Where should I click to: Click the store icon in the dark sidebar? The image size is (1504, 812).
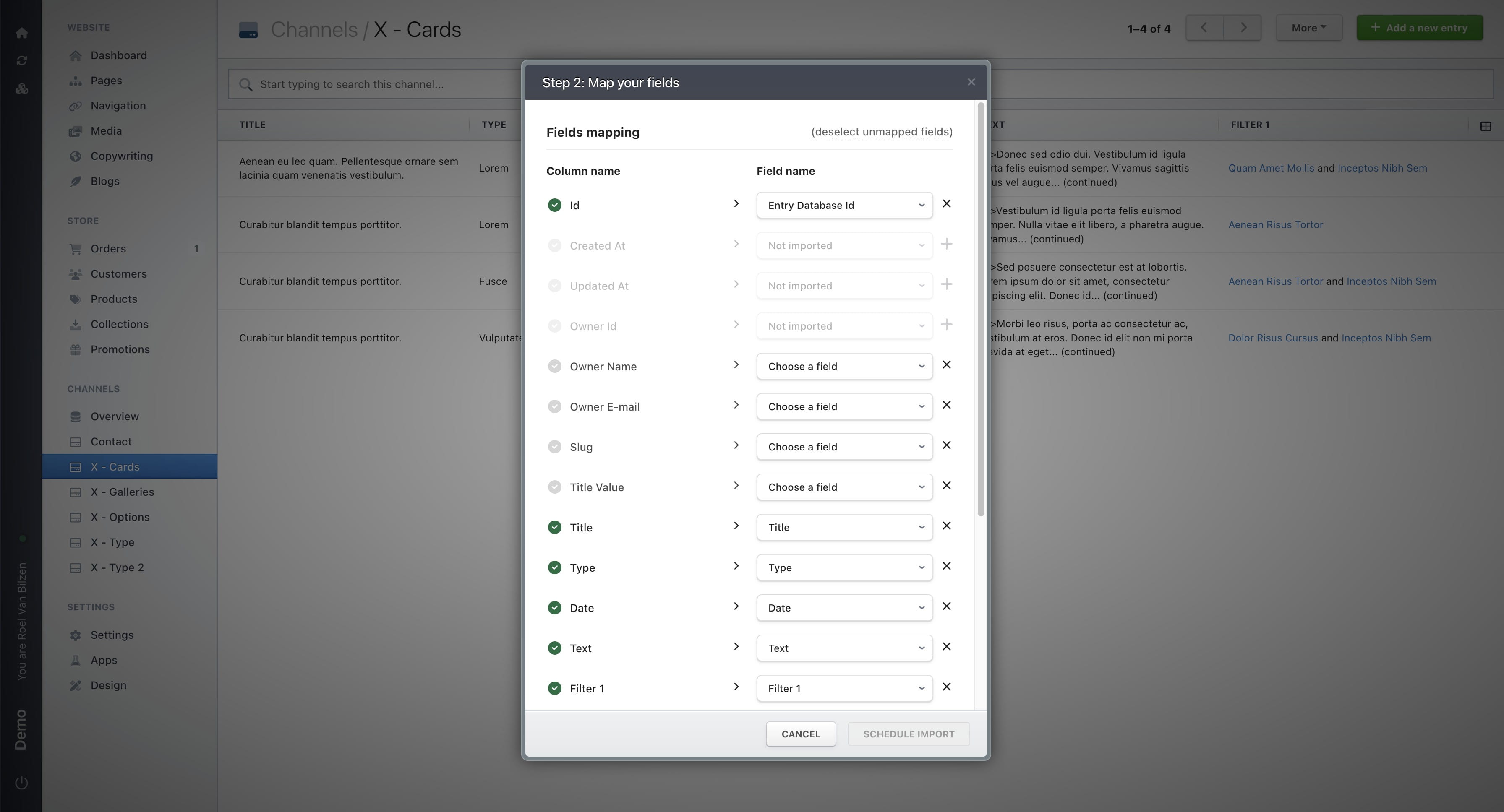(x=21, y=88)
